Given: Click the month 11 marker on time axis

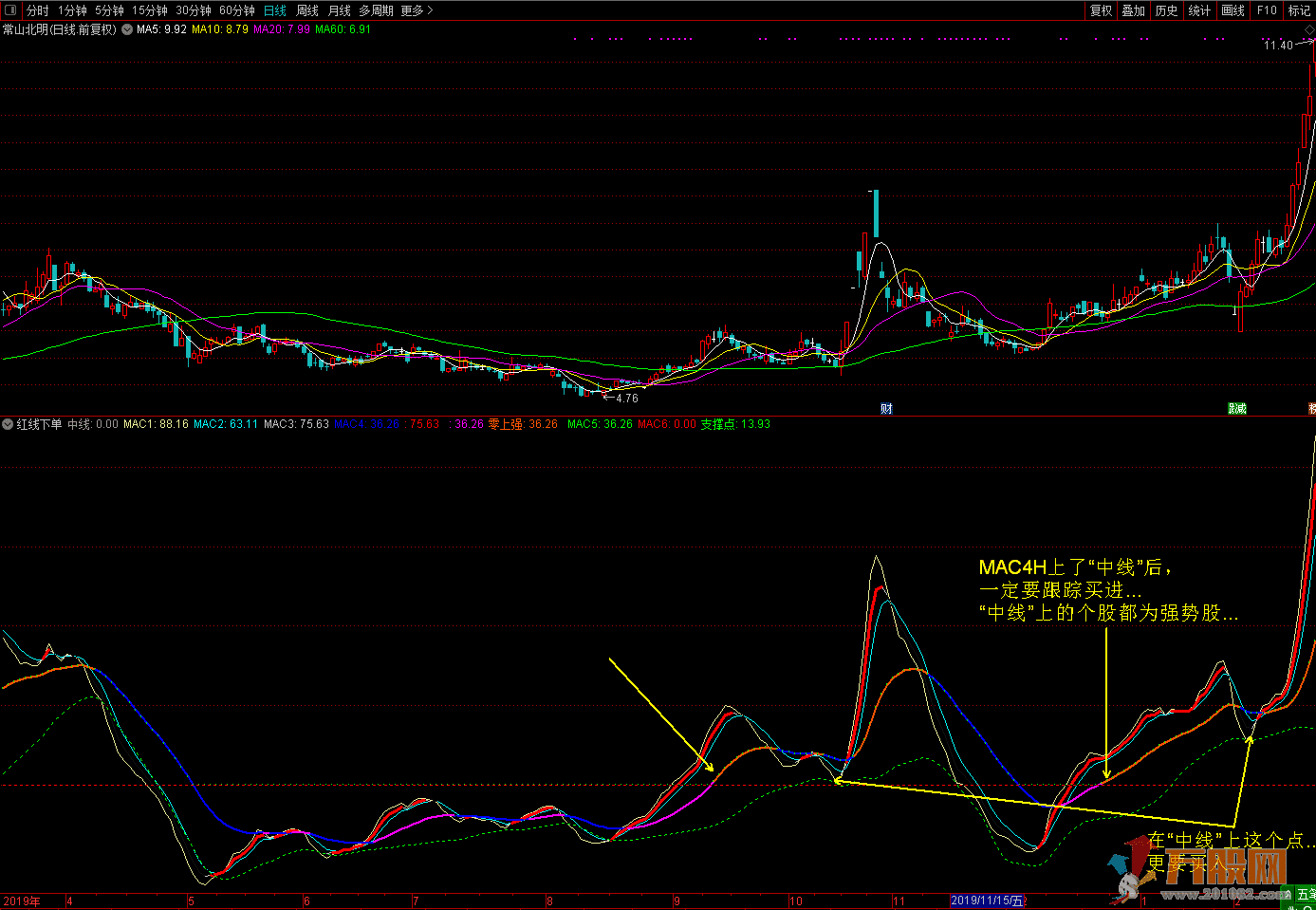Looking at the screenshot, I should (x=899, y=901).
